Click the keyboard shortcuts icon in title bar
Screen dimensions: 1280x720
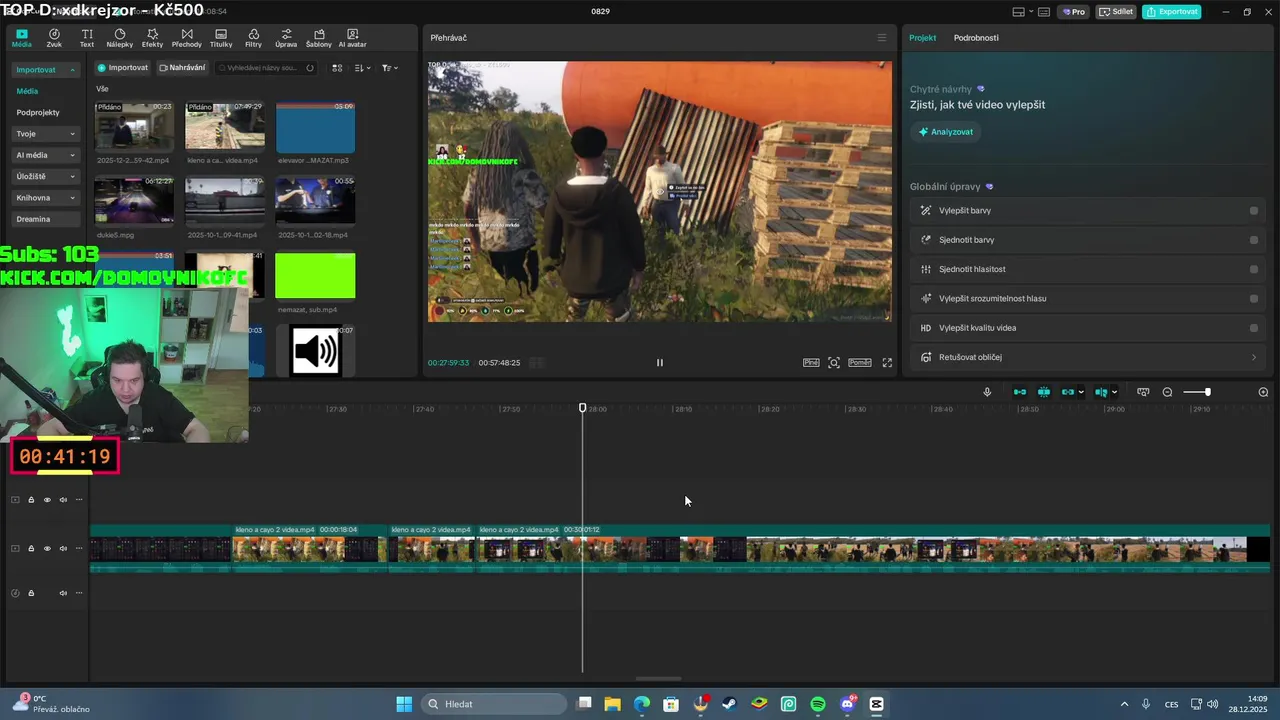tap(1043, 12)
